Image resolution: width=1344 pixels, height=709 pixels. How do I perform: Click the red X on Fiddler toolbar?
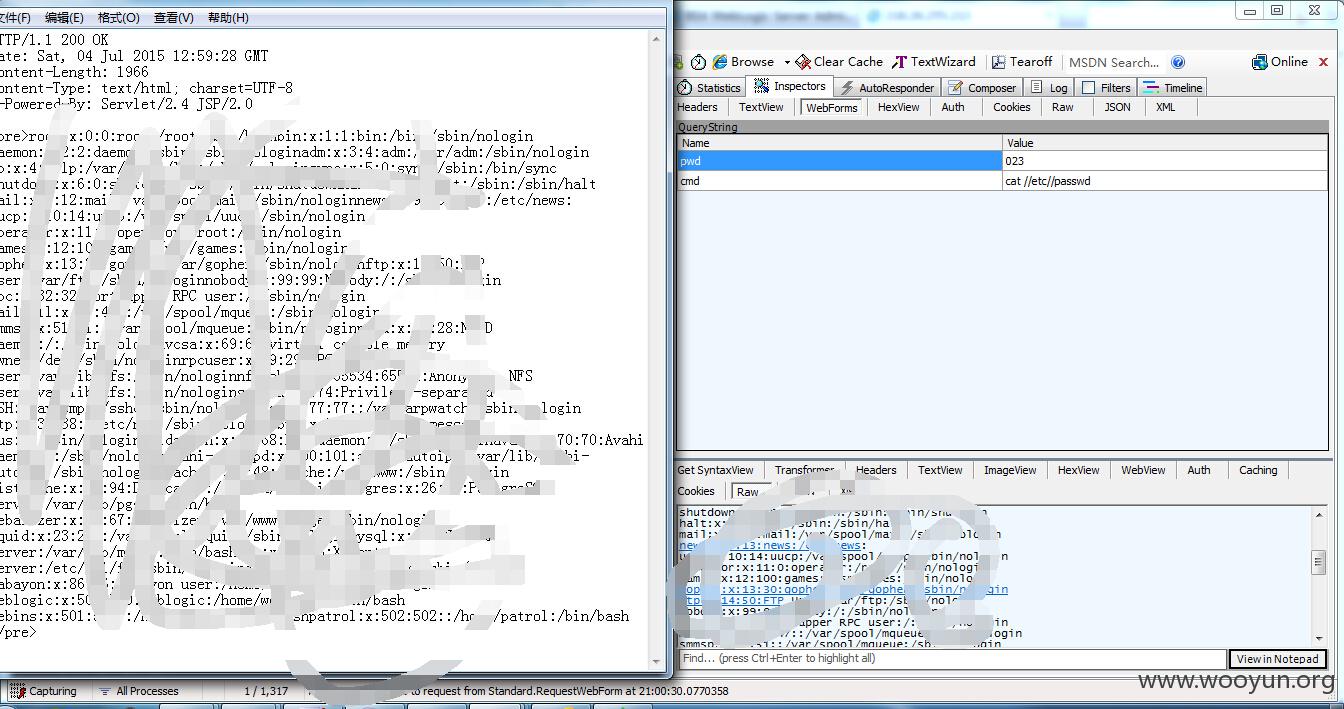(1324, 62)
